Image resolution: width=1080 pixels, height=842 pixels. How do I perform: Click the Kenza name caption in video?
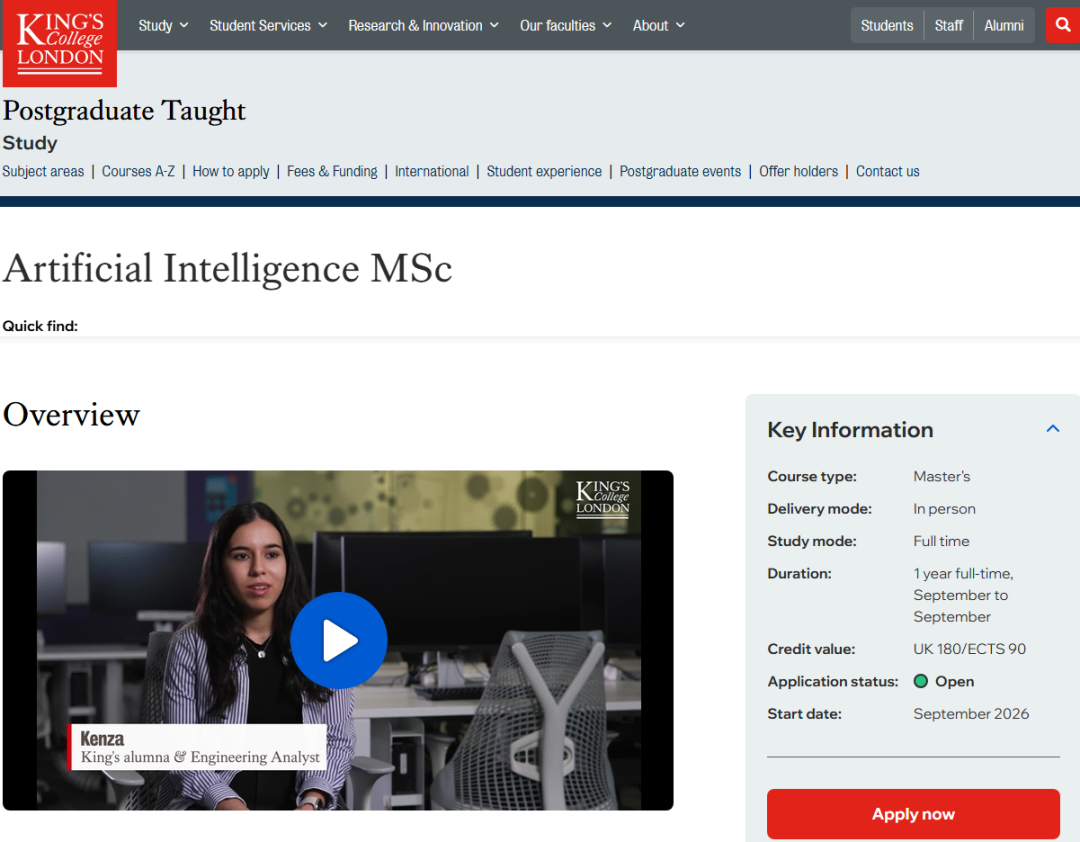(102, 739)
